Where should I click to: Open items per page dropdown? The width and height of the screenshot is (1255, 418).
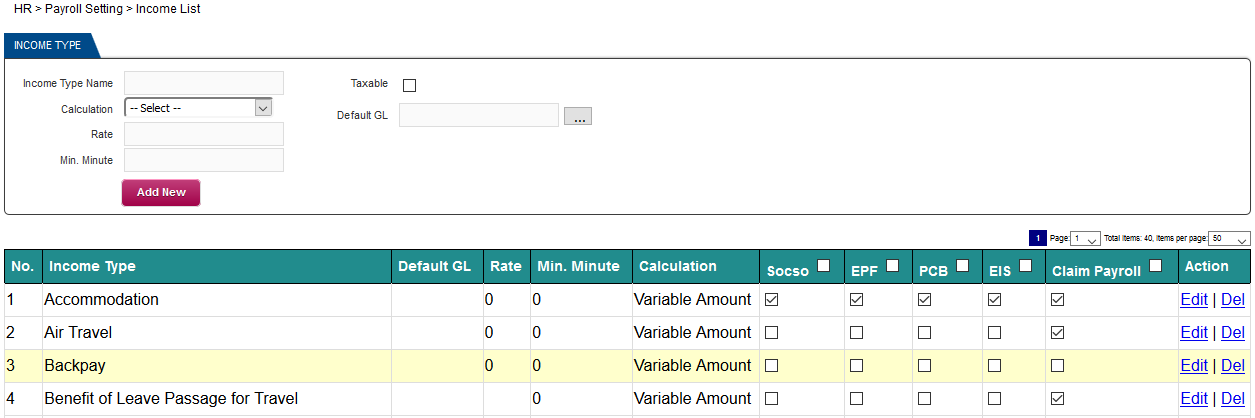click(x=1229, y=239)
